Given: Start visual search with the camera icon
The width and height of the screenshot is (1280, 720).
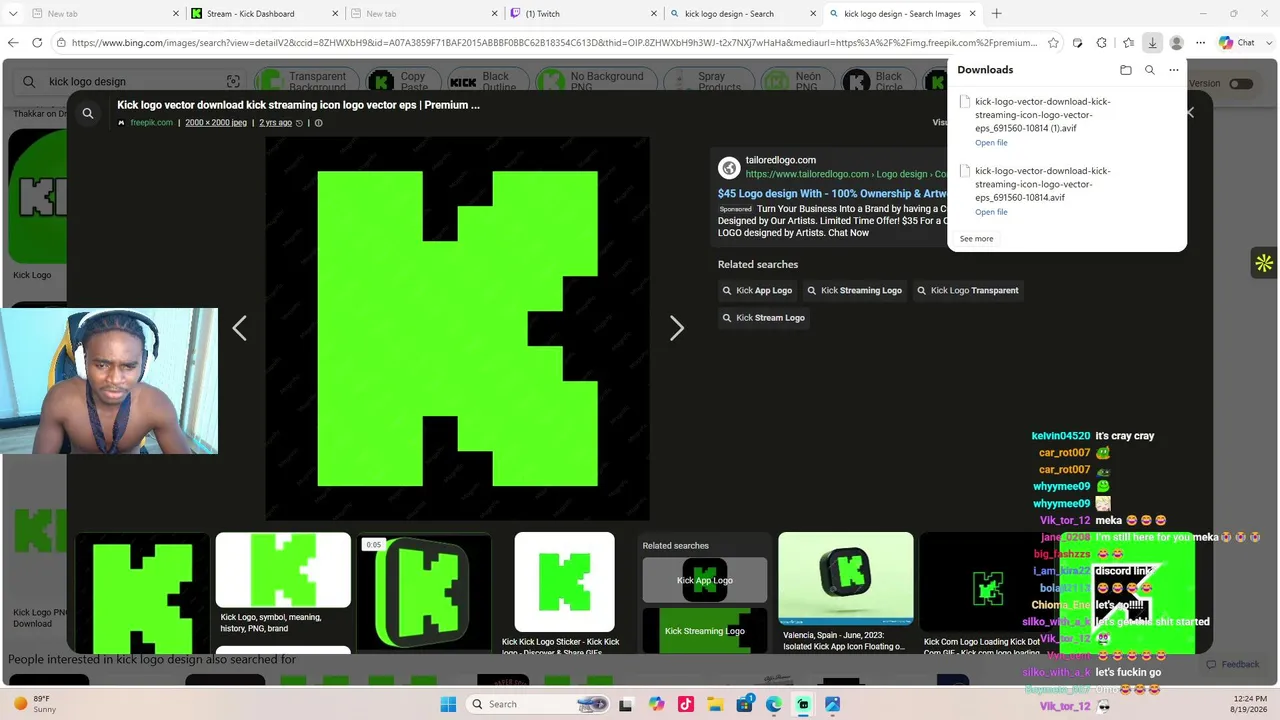Looking at the screenshot, I should (233, 82).
